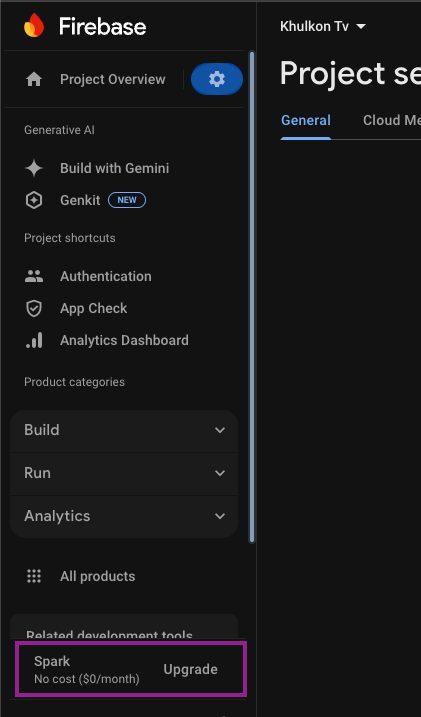This screenshot has width=421, height=717.
Task: Open Analytics Dashboard bar chart icon
Action: (x=34, y=340)
